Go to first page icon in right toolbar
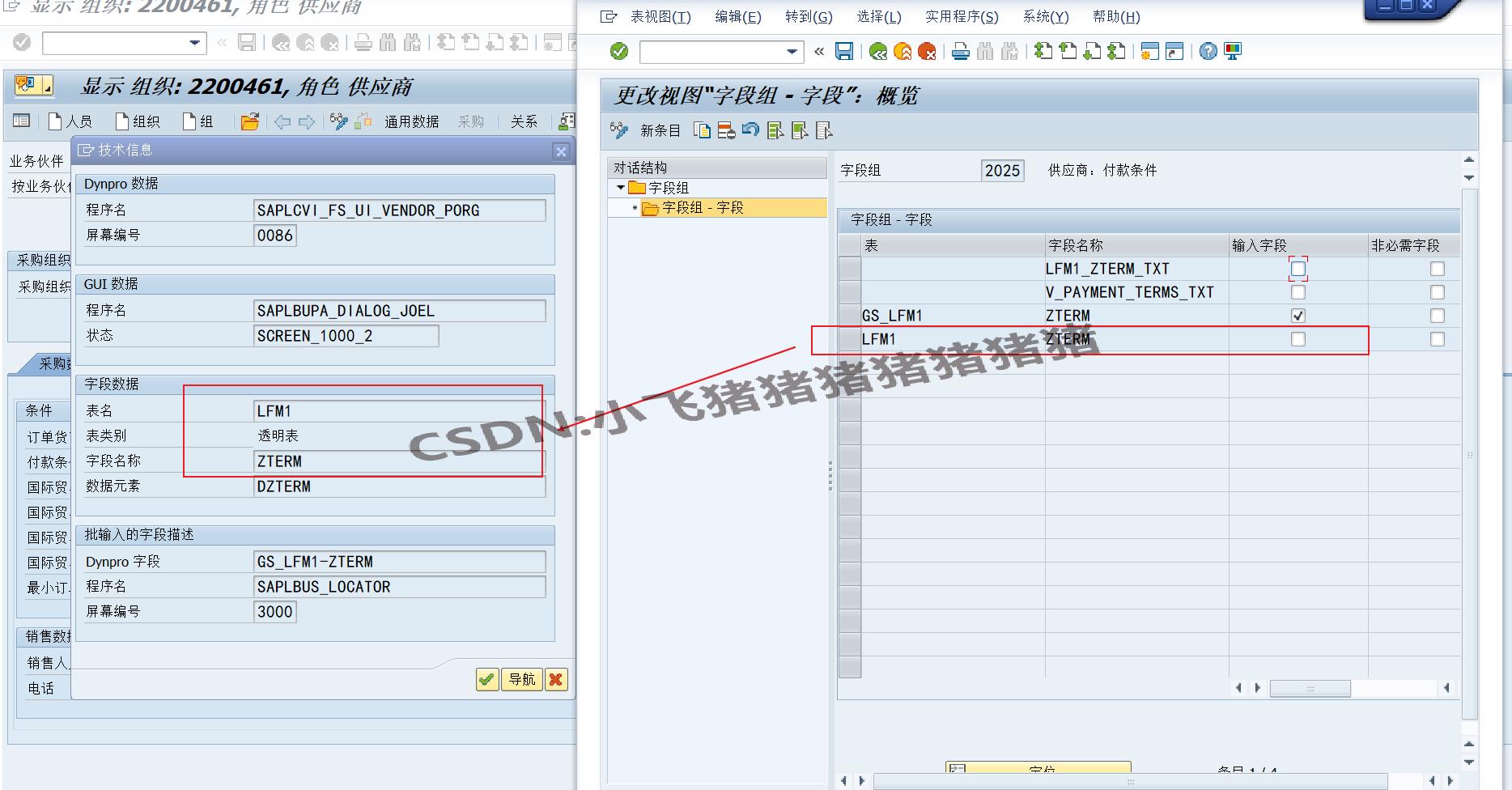This screenshot has width=1512, height=790. click(x=1043, y=52)
